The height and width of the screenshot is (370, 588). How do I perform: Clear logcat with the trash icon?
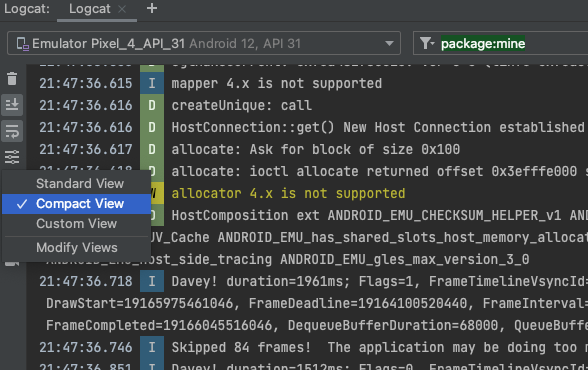[x=12, y=79]
